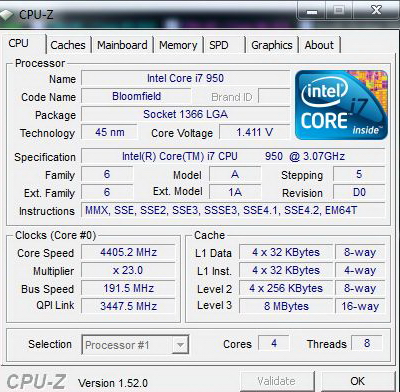Click the CPU-Z logo at the bottom
400x392 pixels.
click(36, 381)
